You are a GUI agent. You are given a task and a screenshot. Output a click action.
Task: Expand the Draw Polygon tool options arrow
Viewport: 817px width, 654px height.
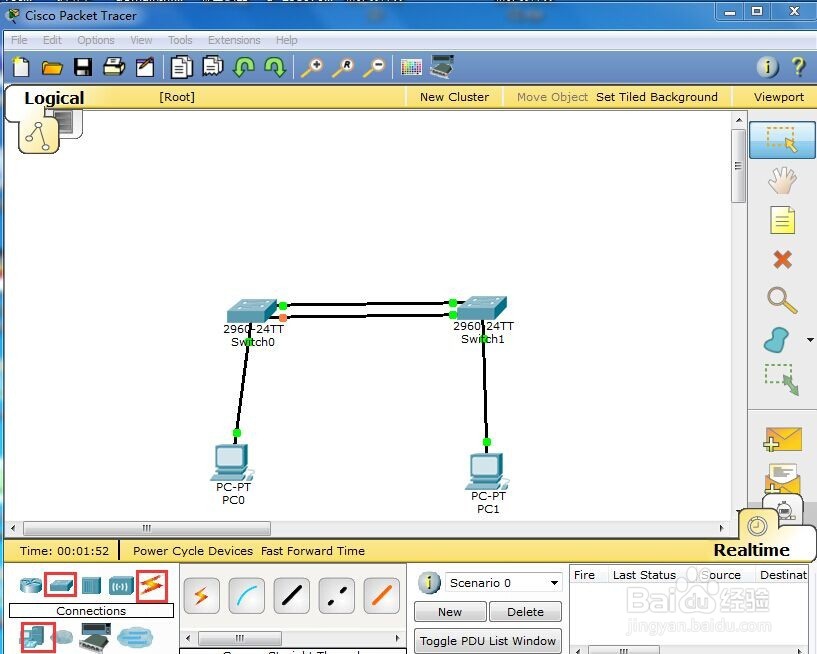(x=810, y=340)
